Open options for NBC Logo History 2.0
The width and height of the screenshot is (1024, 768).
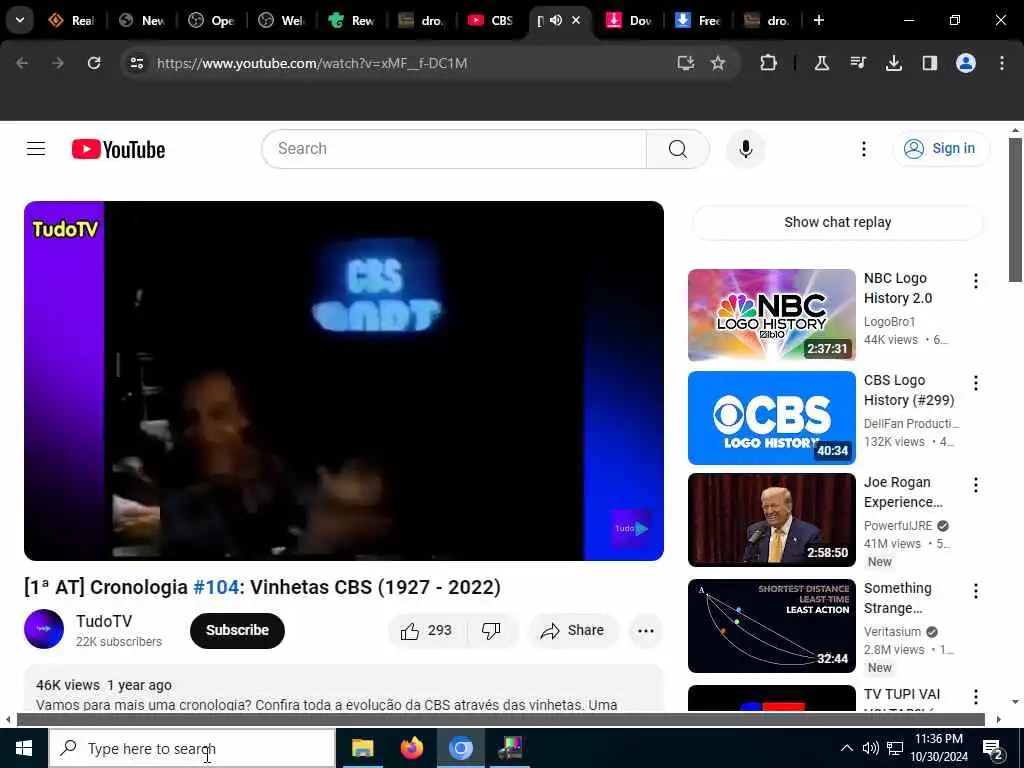(x=976, y=281)
